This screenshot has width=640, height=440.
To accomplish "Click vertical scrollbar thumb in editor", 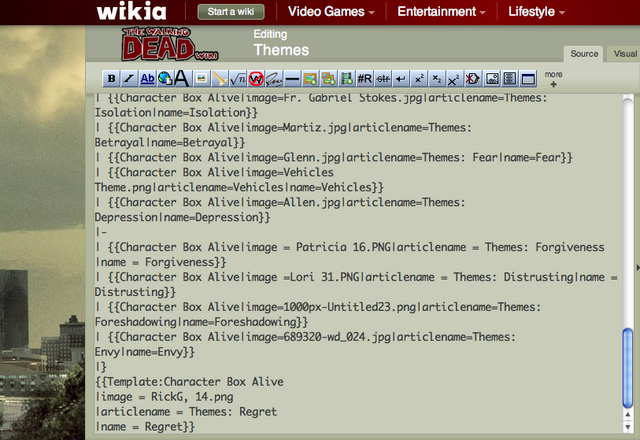I will click(627, 368).
